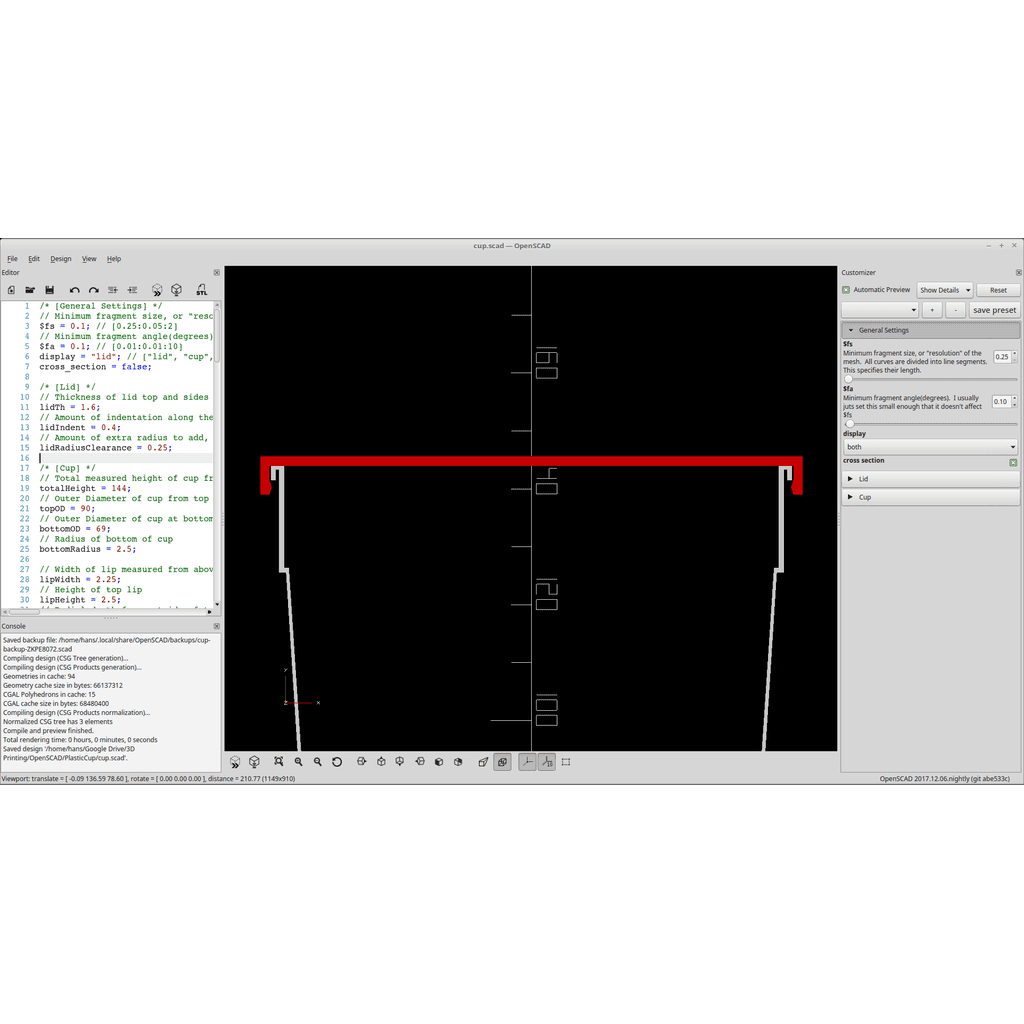The image size is (1024, 1024).
Task: Toggle the Orthogonal projection button
Action: point(502,761)
